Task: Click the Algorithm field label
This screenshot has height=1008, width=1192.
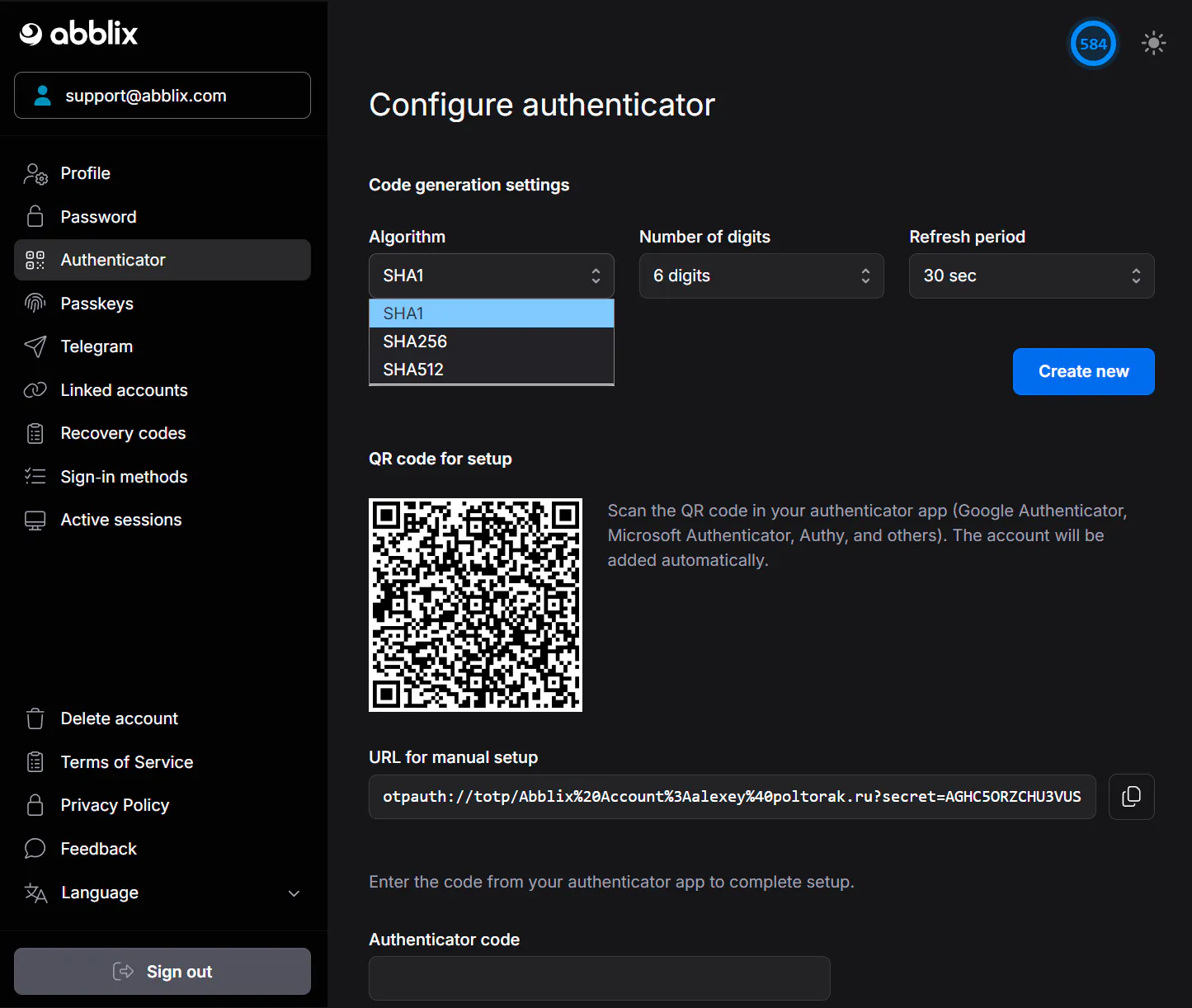Action: (408, 237)
